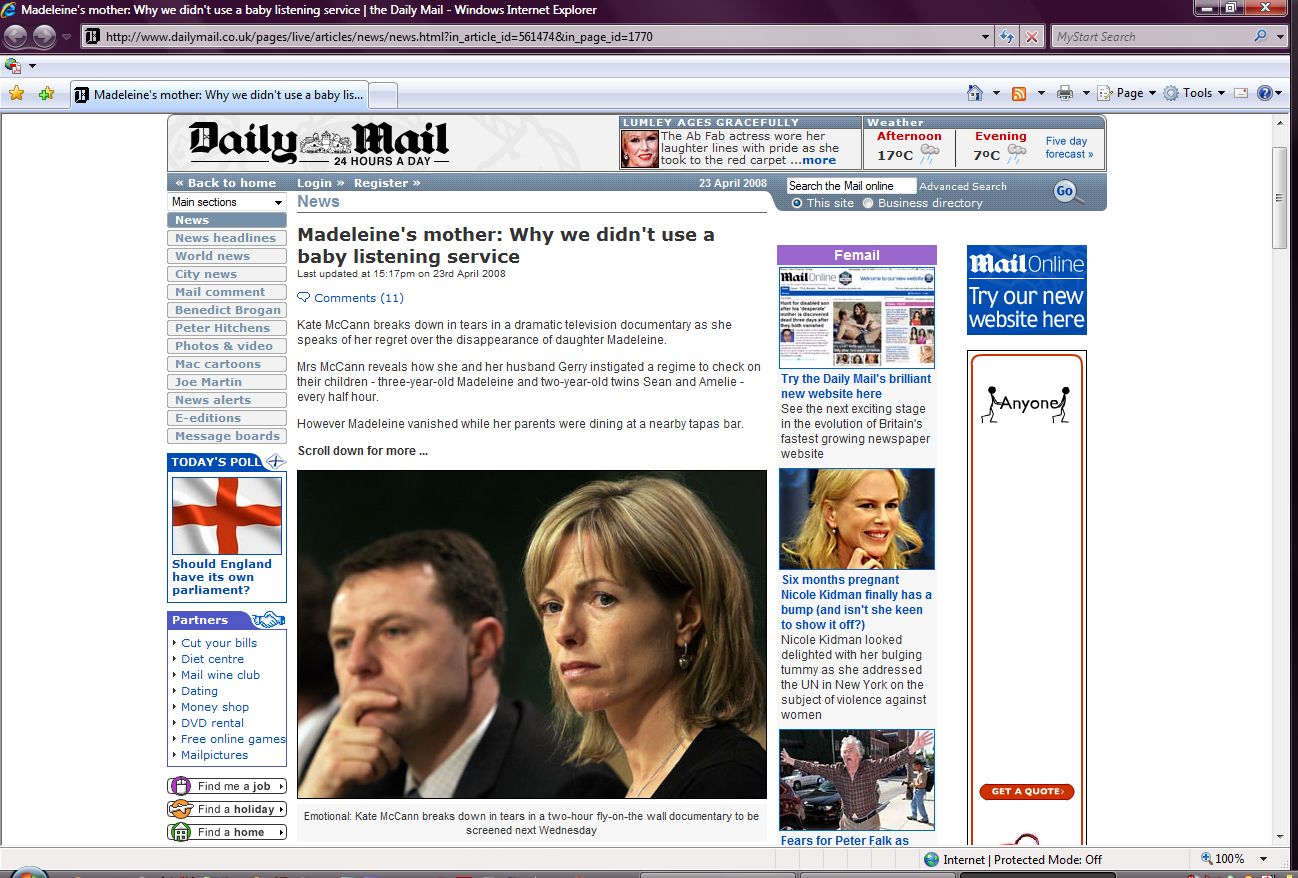The width and height of the screenshot is (1298, 878).
Task: Click the RSS feeds icon
Action: tap(1019, 93)
